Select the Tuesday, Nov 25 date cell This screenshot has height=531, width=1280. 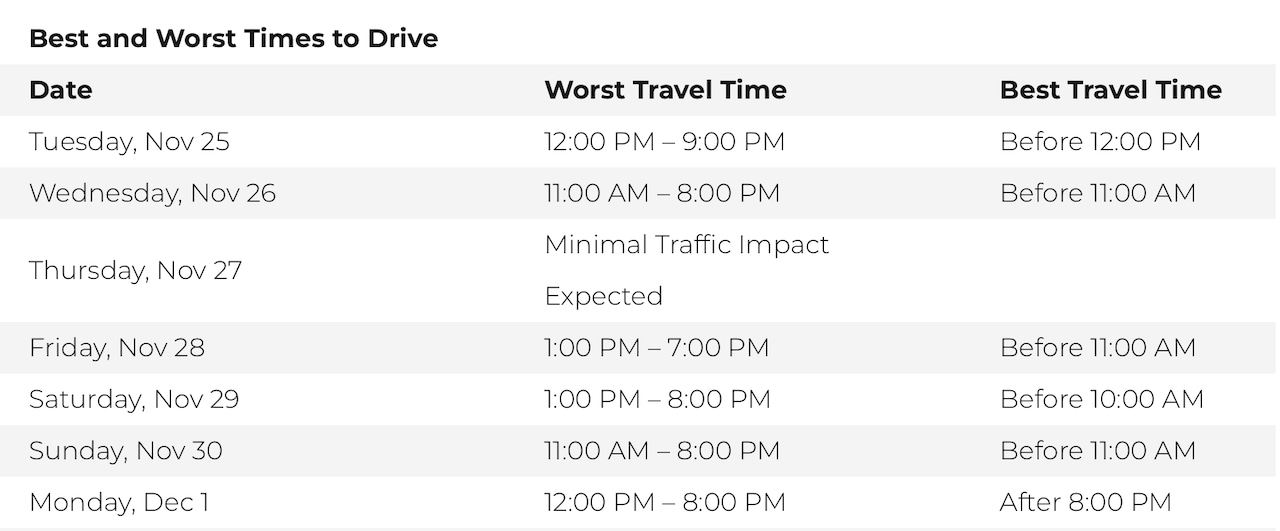point(129,142)
